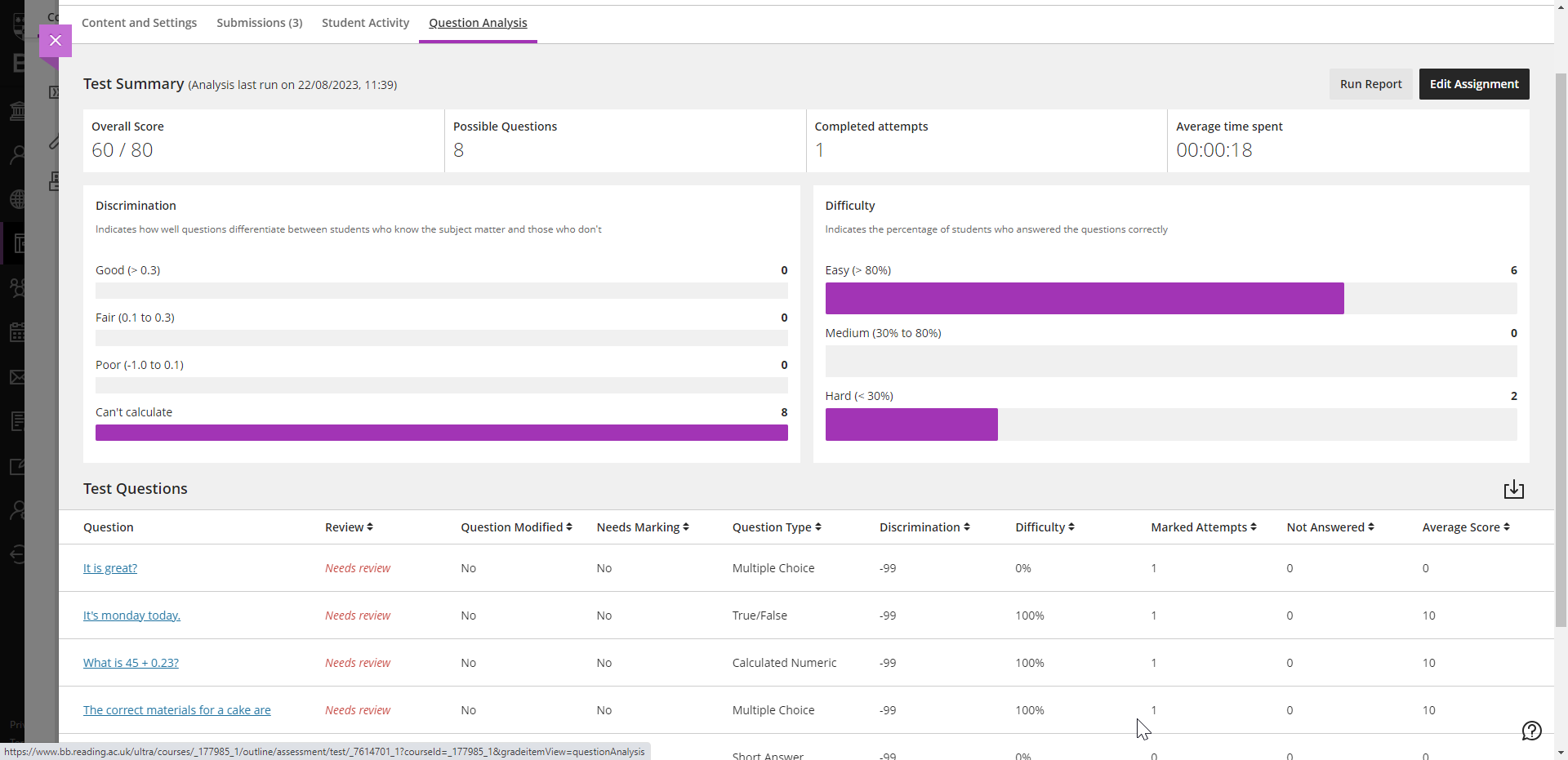This screenshot has height=760, width=1568.
Task: Close the assessment panel with the X button
Action: 56,41
